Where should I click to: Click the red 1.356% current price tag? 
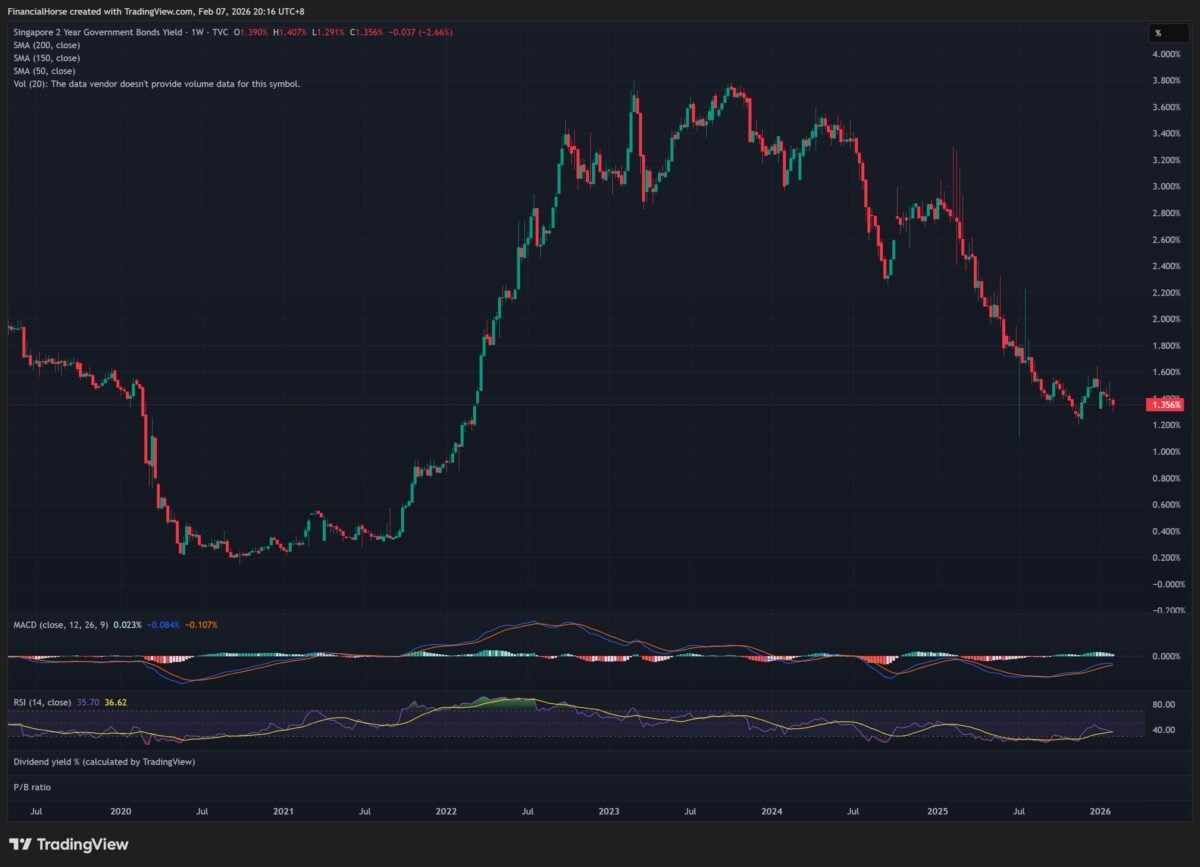(x=1167, y=404)
